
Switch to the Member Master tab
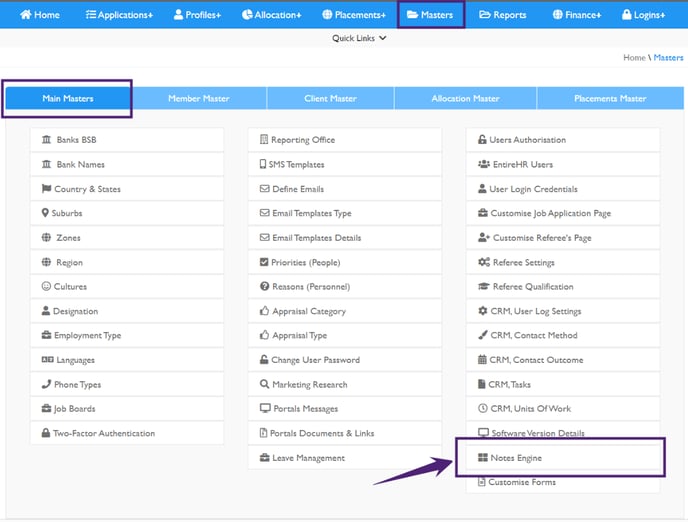pos(199,98)
